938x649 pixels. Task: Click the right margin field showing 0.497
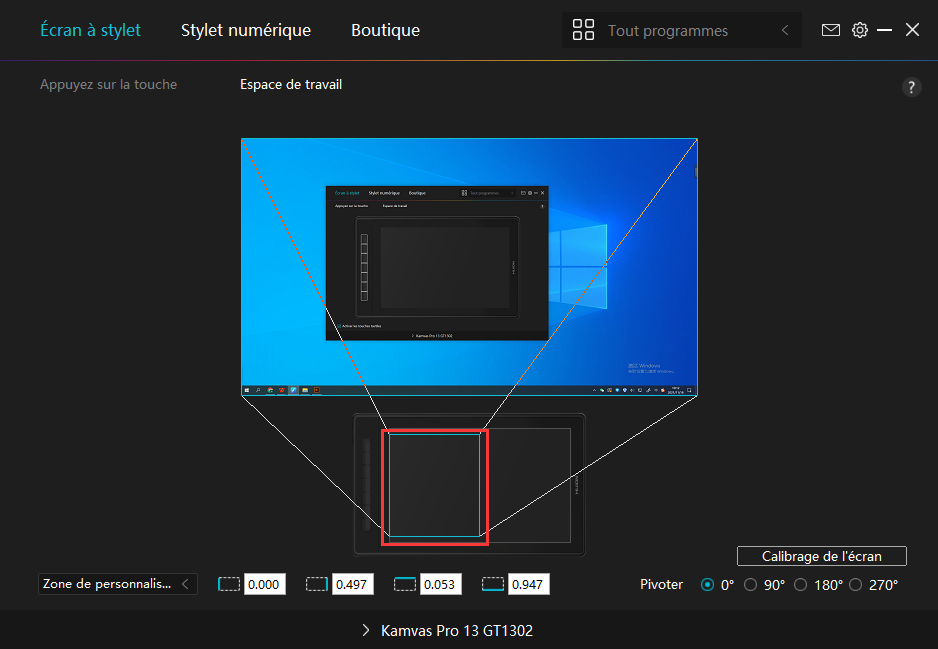[x=352, y=584]
